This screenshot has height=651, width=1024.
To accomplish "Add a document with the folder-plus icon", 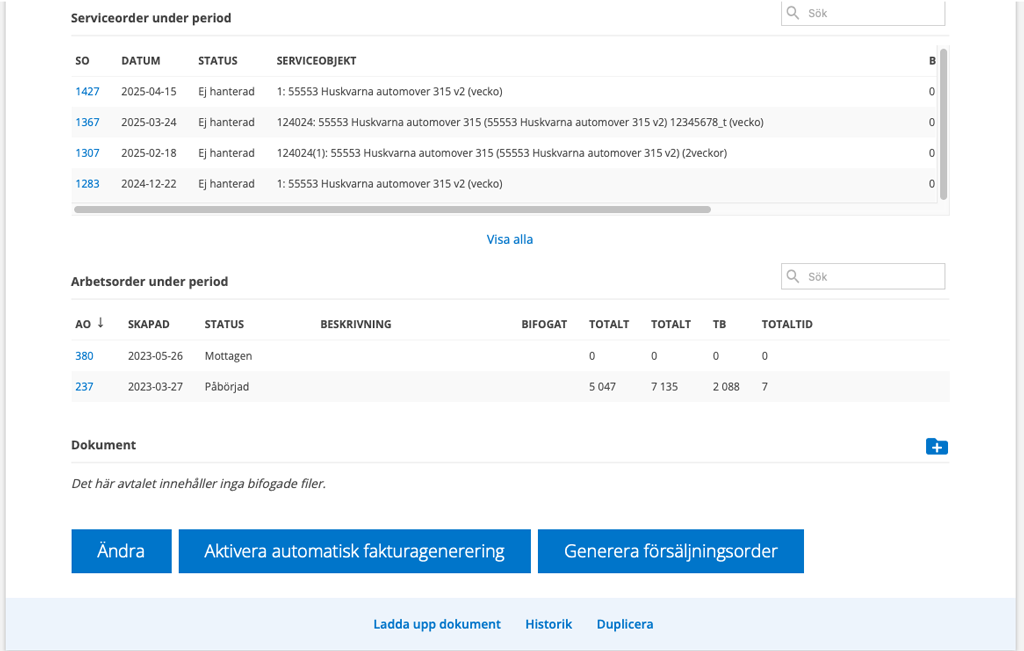I will 936,447.
